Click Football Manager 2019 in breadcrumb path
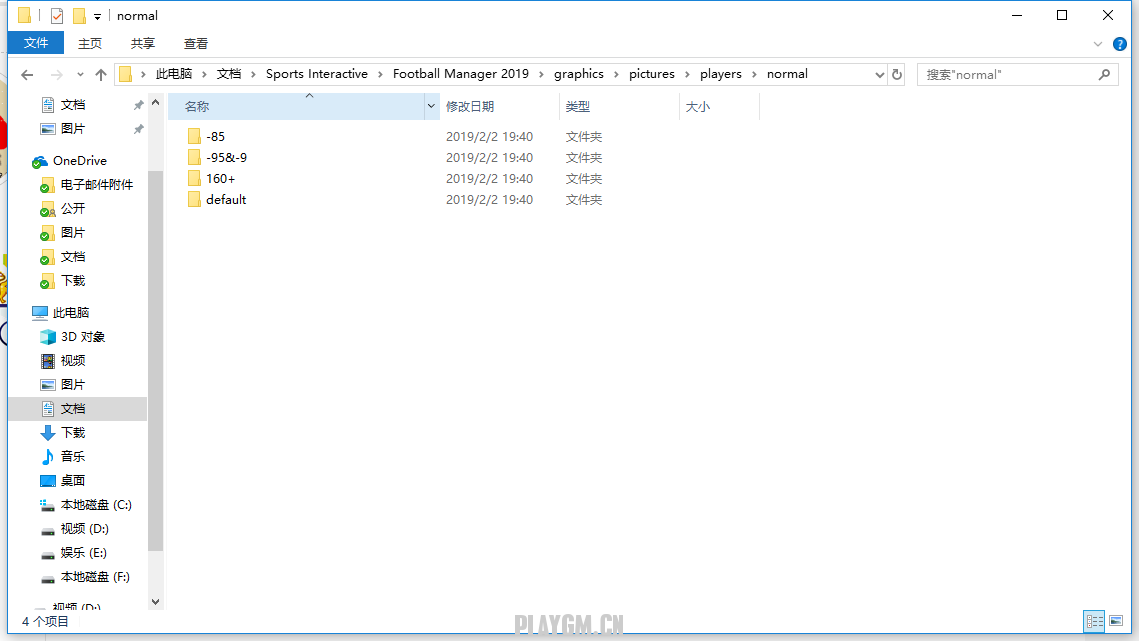 tap(460, 74)
